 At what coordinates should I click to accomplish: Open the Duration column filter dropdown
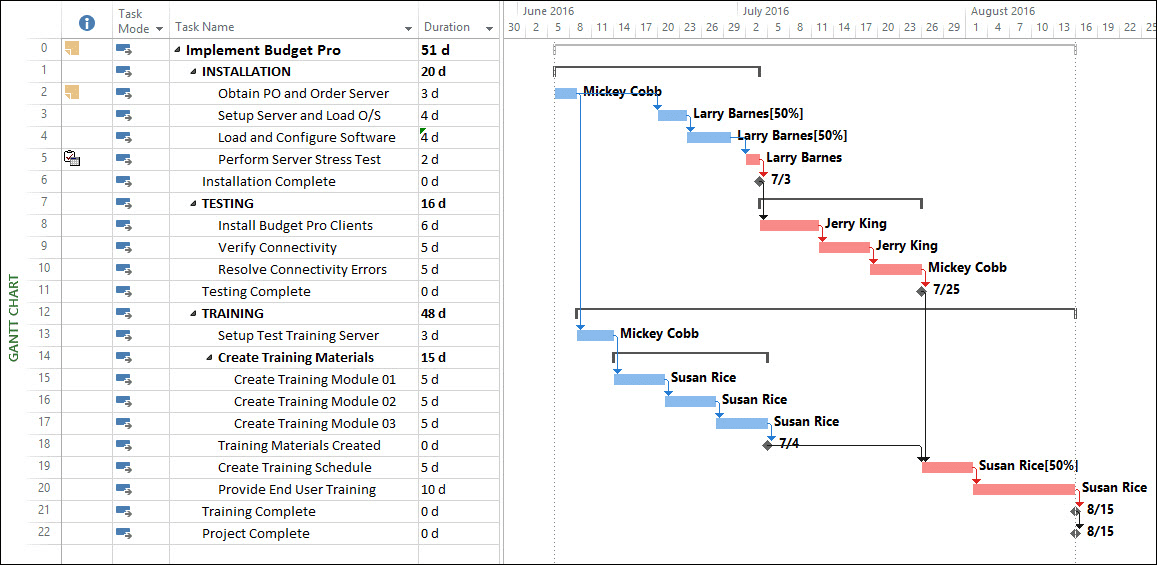coord(489,29)
